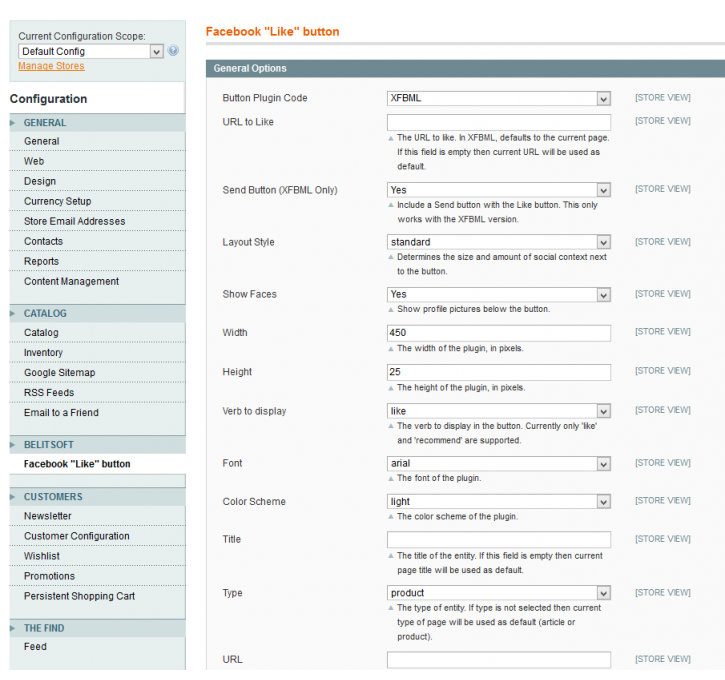Collapse the General Options fieldset header
Image resolution: width=725 pixels, height=680 pixels.
(x=465, y=68)
